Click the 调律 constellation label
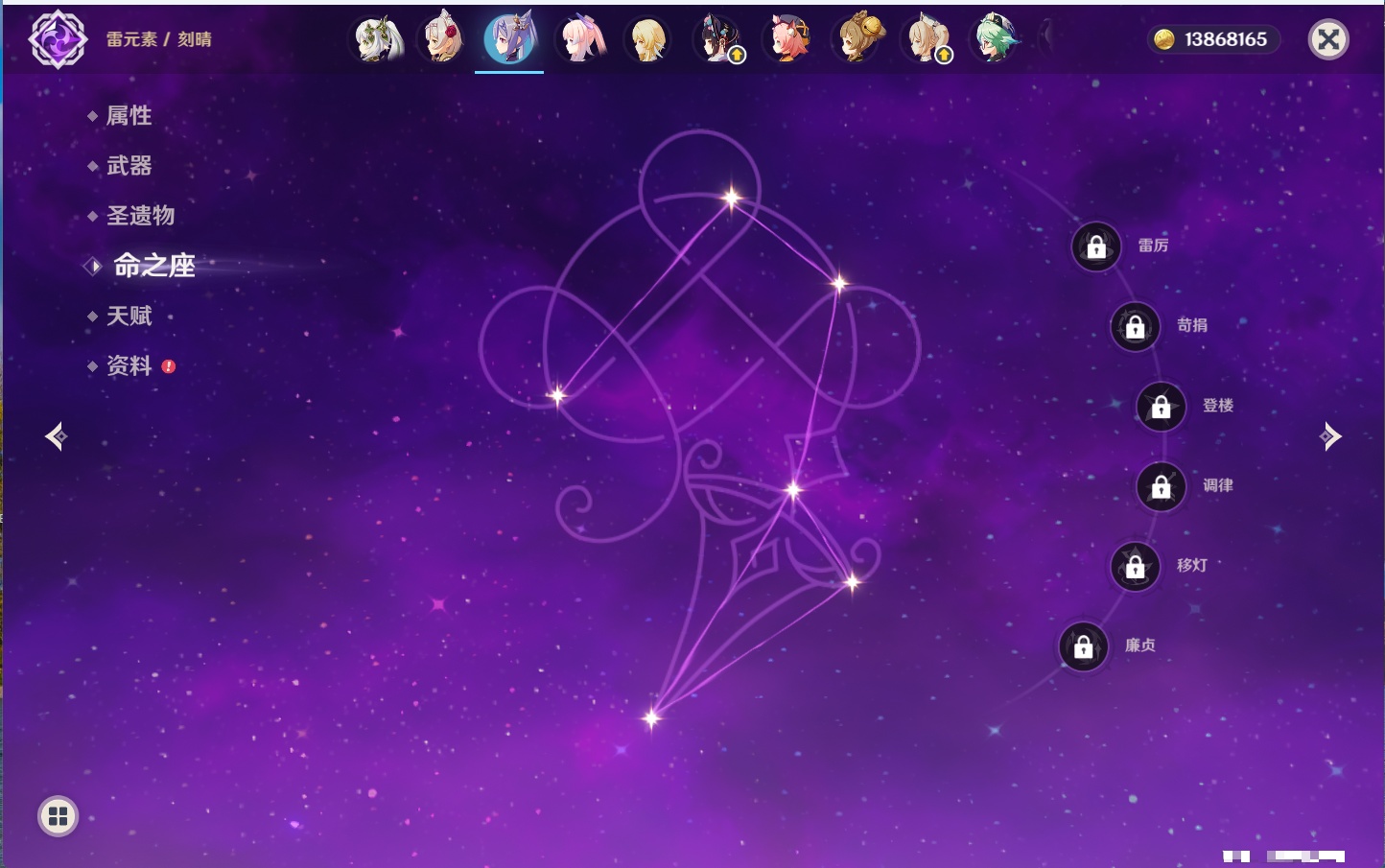 1218,485
